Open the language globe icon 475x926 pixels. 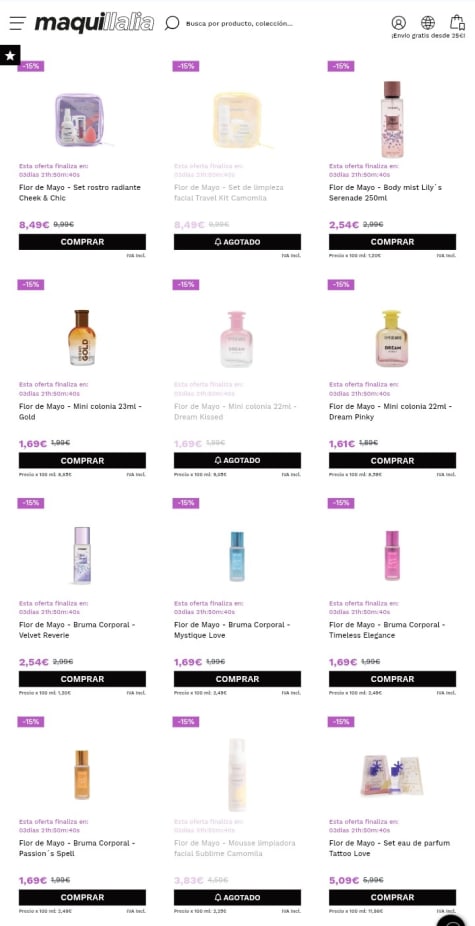pos(428,22)
